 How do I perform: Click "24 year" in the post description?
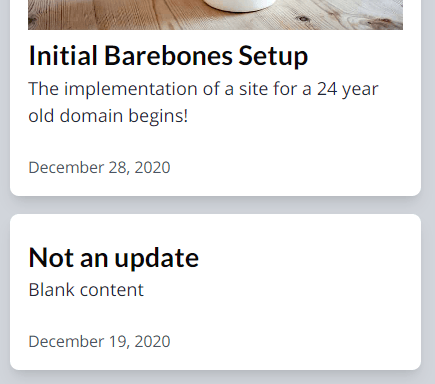[x=348, y=89]
